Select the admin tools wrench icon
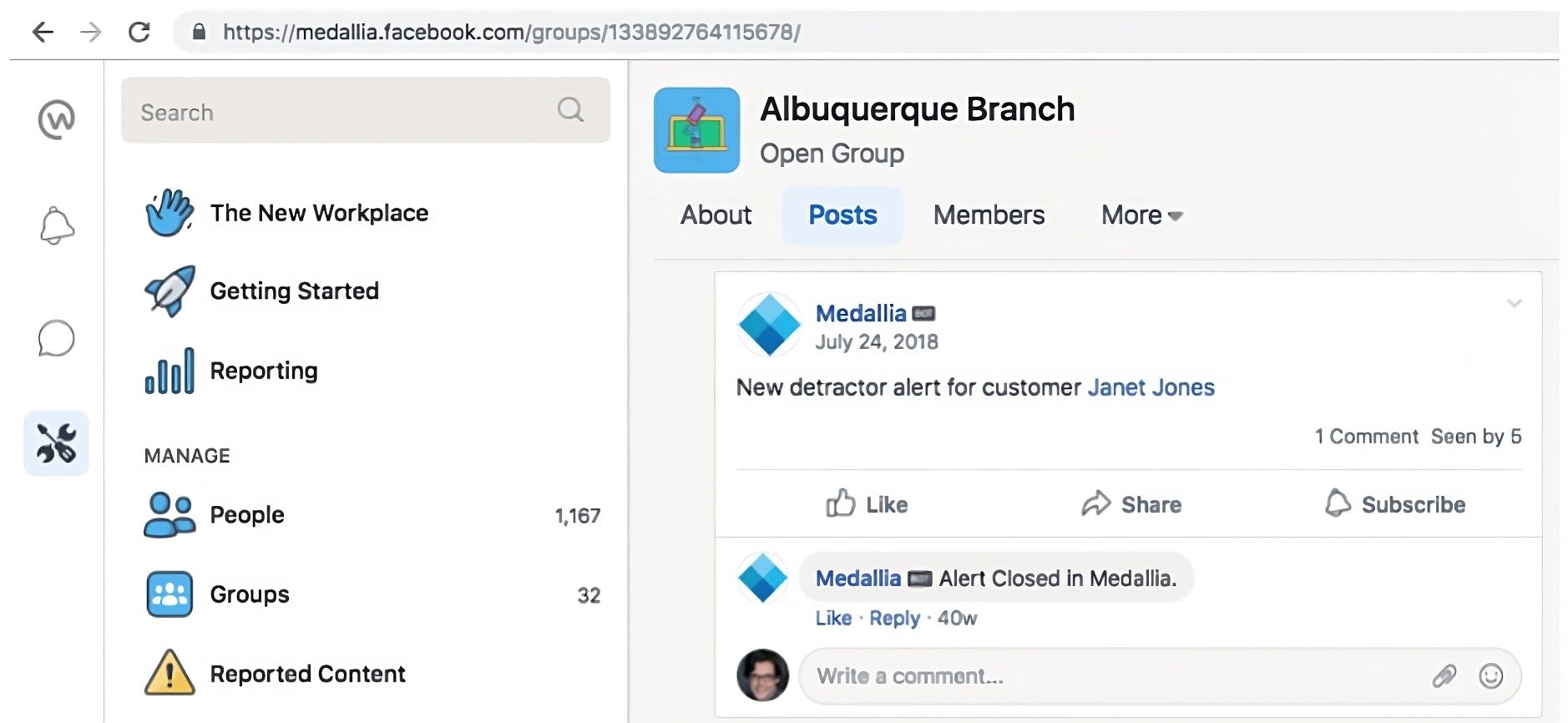Screen dimensions: 1568x723 (56, 443)
